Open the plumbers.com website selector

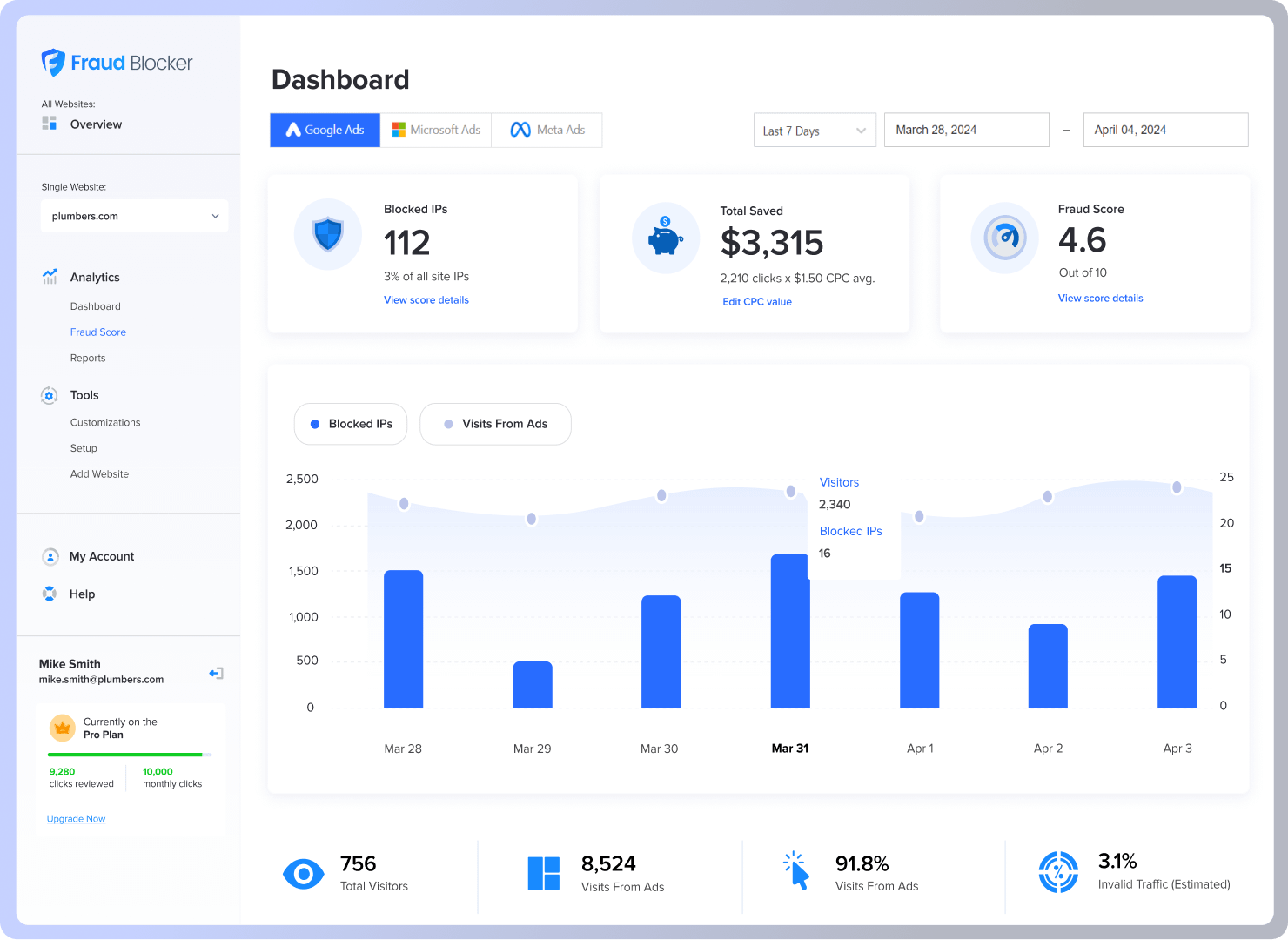(133, 216)
